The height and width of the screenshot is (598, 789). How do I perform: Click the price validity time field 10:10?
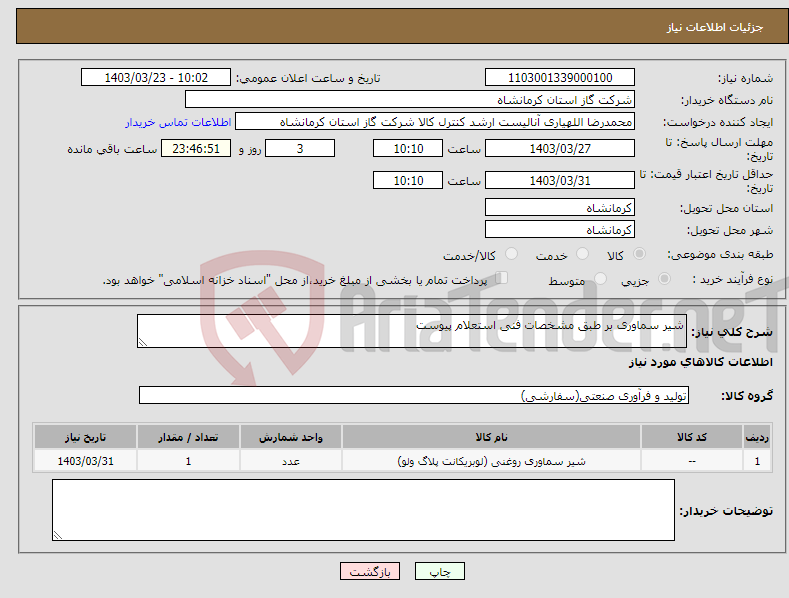click(x=408, y=180)
